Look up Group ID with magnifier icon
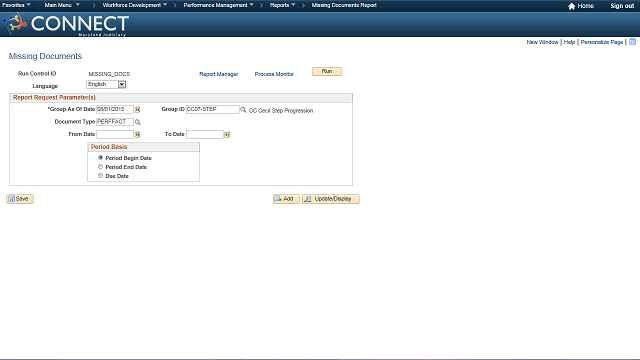Viewport: 640px width, 360px height. point(243,109)
